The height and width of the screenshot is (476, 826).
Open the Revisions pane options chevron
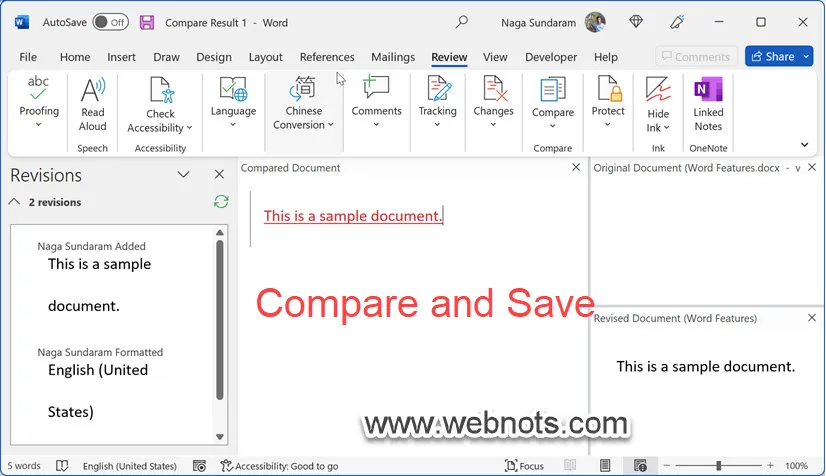[x=184, y=175]
